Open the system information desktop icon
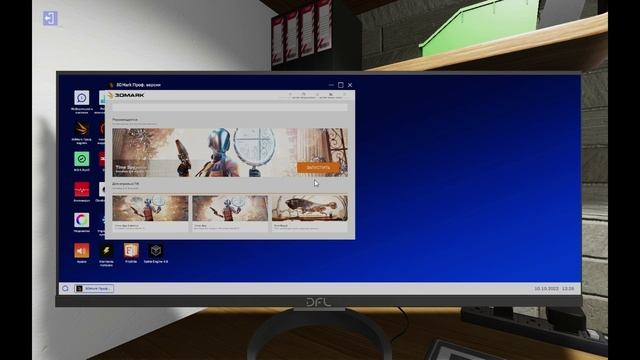This screenshot has height=360, width=640. point(82,98)
